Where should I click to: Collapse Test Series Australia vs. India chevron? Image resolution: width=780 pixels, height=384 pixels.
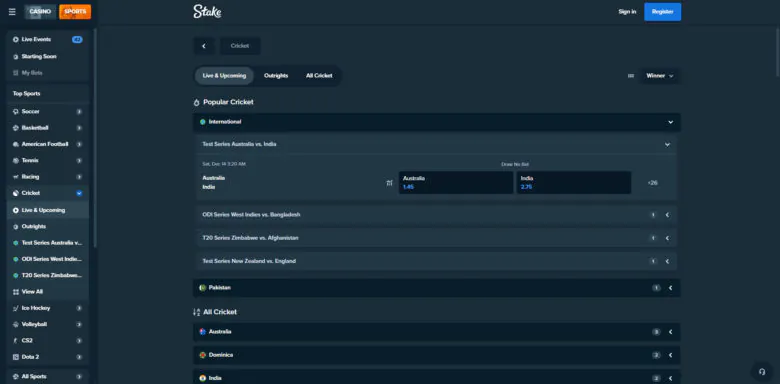pos(667,145)
